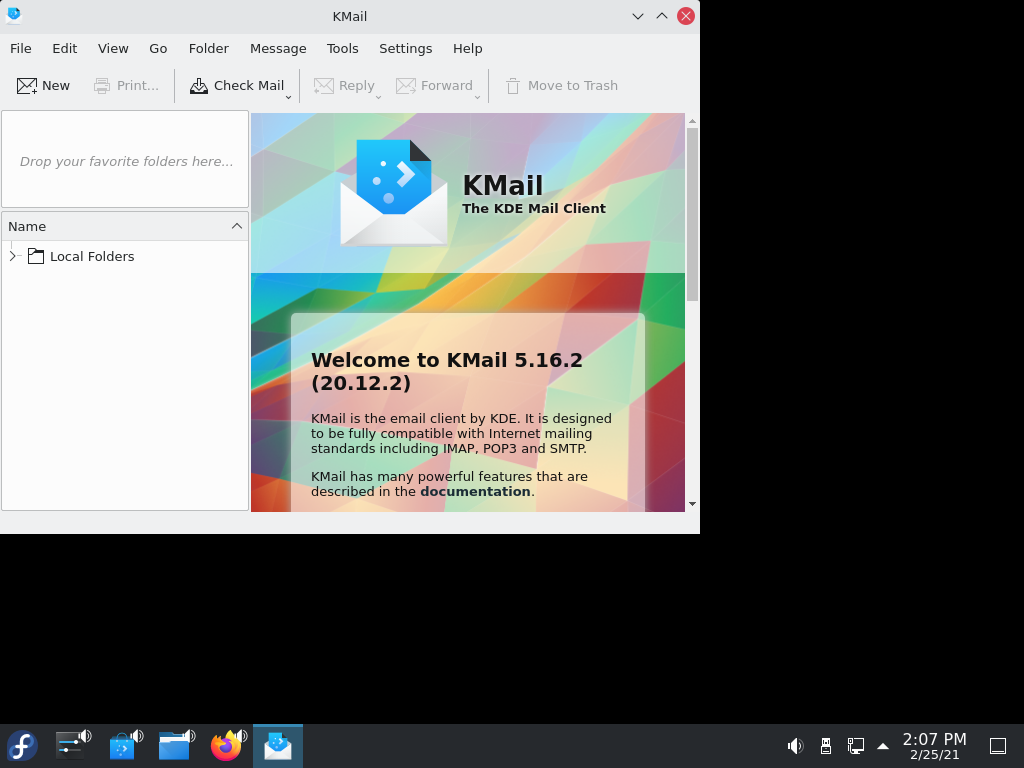Minimize the KMail window

pyautogui.click(x=638, y=16)
